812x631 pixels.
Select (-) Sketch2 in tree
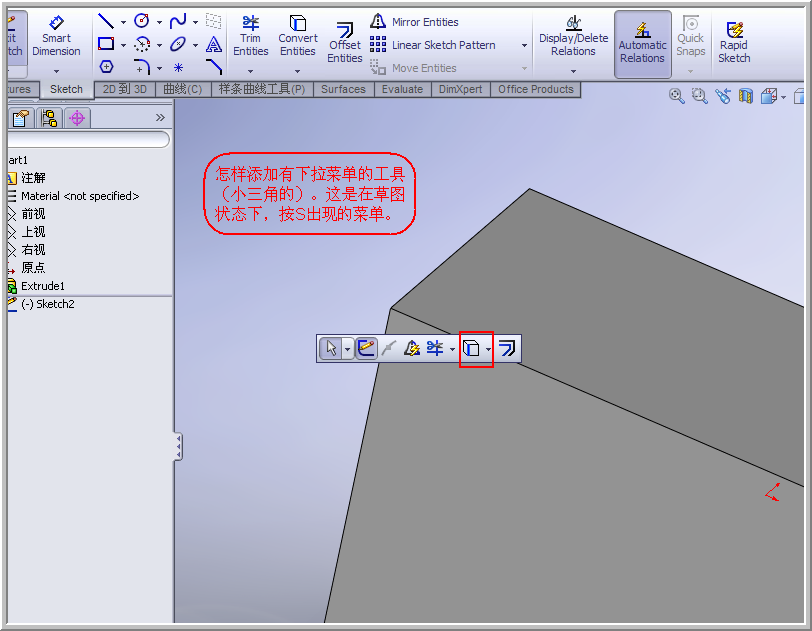coord(48,304)
